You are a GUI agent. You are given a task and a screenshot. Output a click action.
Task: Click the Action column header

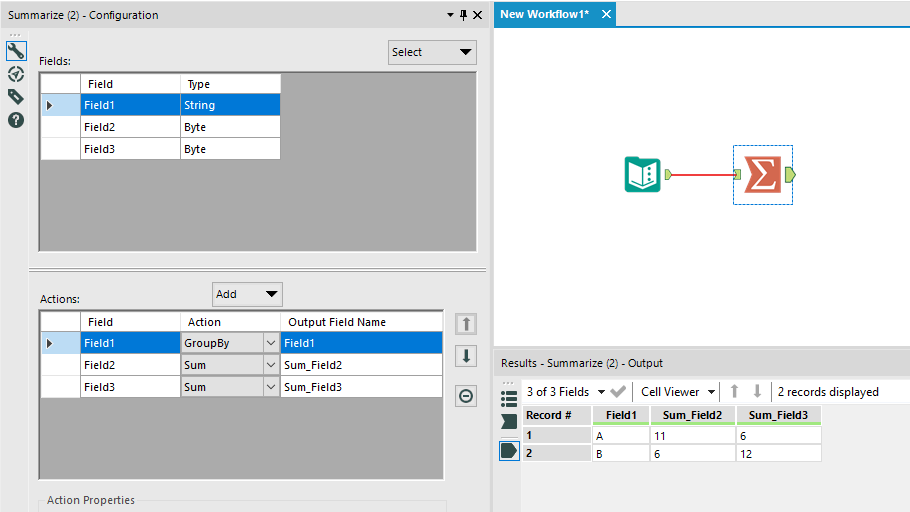point(230,322)
